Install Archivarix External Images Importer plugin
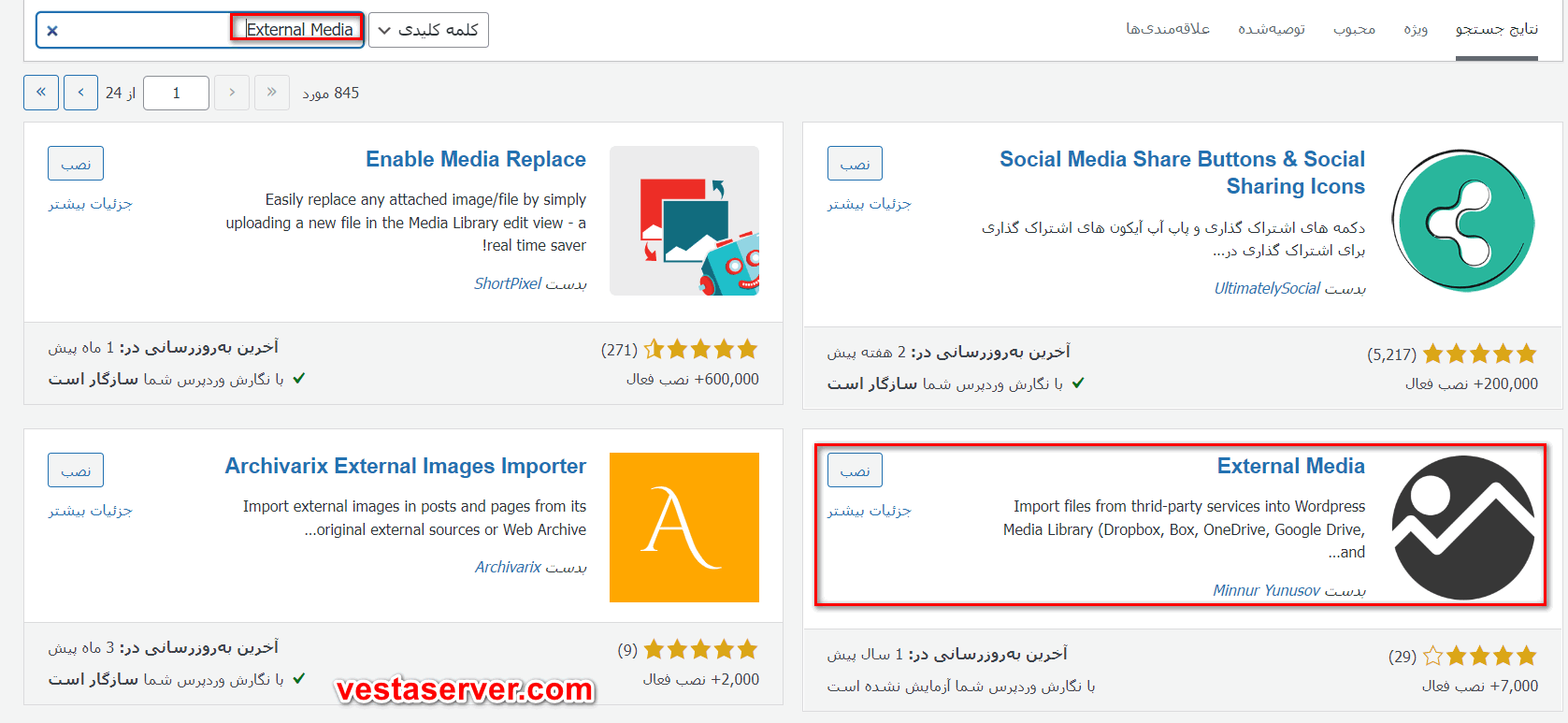This screenshot has height=723, width=1568. pyautogui.click(x=76, y=470)
